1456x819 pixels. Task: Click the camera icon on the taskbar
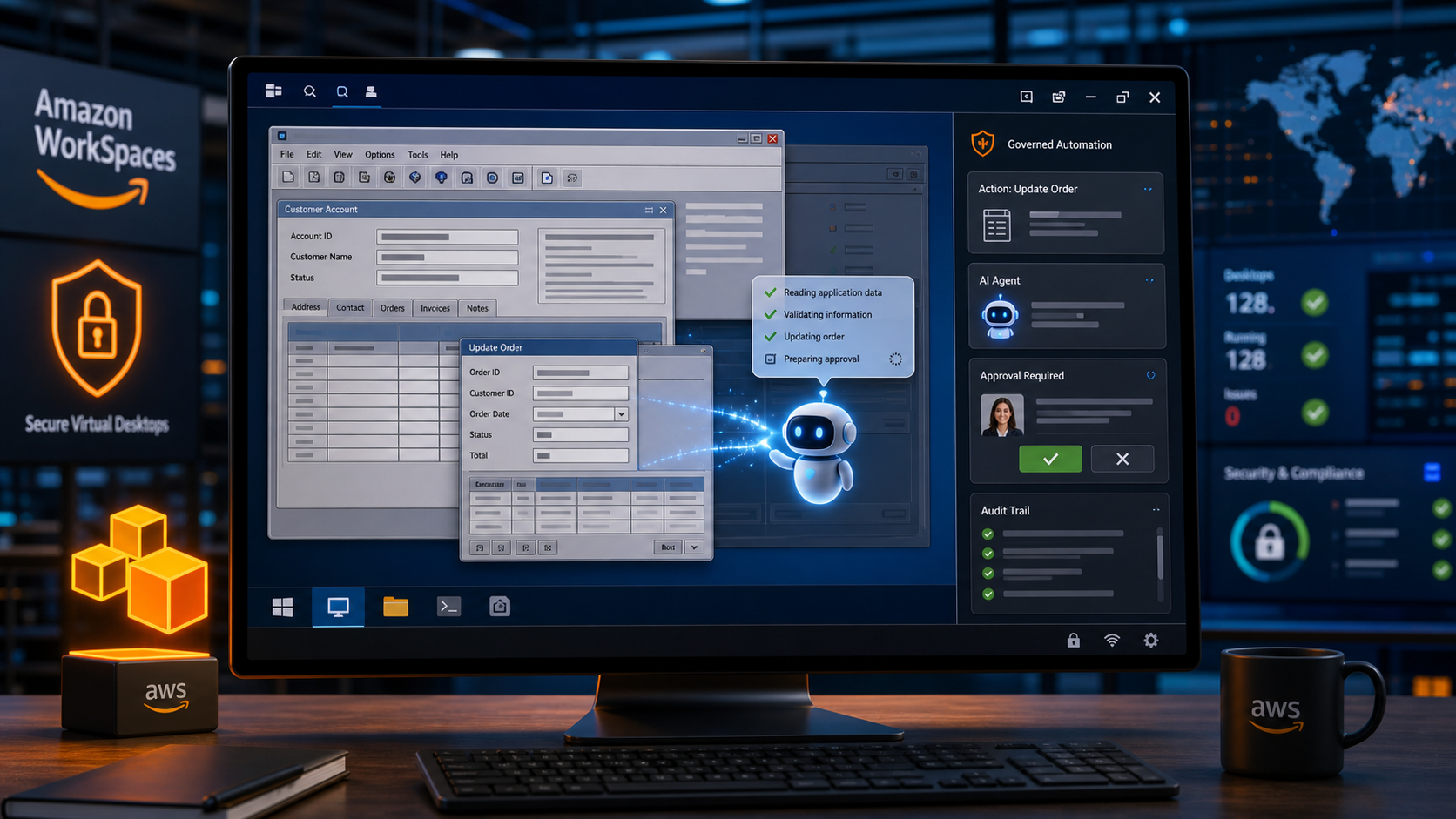point(500,606)
